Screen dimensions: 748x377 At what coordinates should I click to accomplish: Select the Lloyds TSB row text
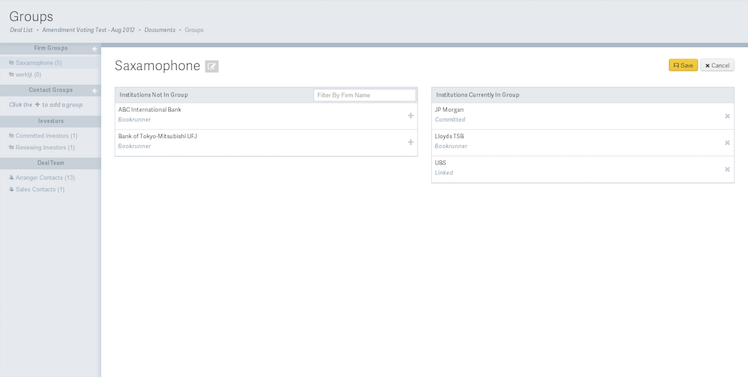click(x=449, y=136)
